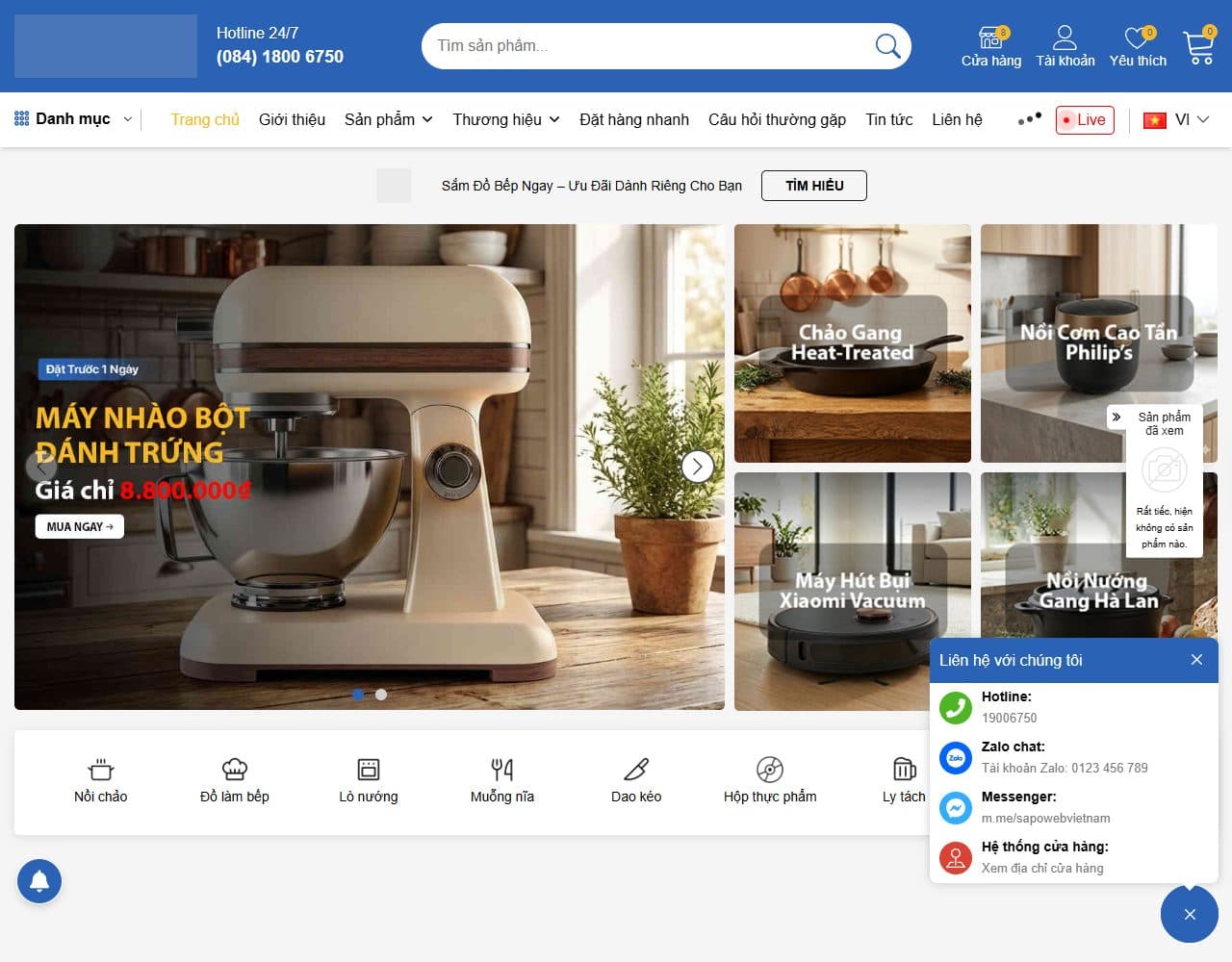
Task: Open the Cửa hàng store icon
Action: (990, 38)
